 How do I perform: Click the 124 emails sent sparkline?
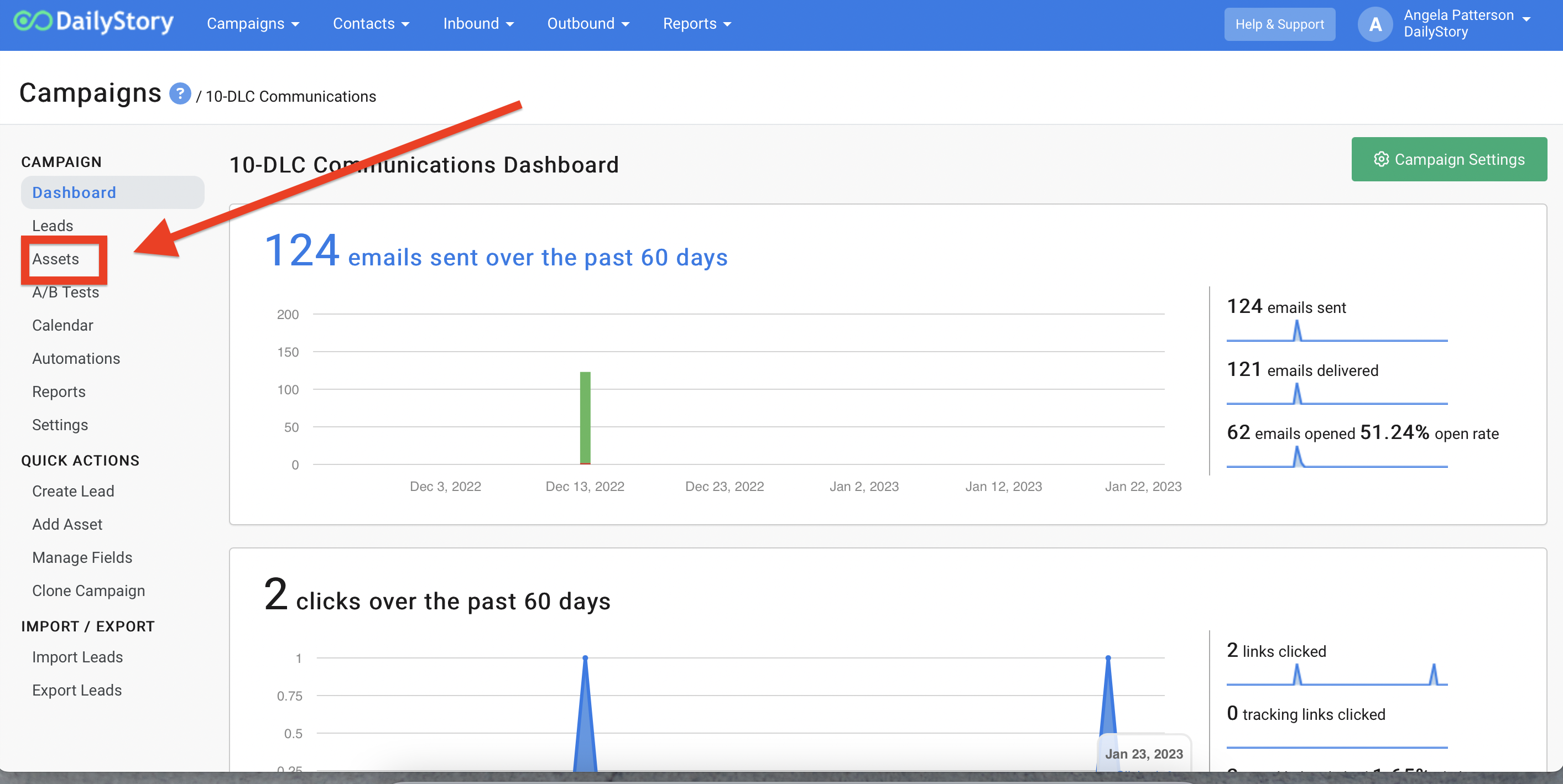tap(1337, 331)
